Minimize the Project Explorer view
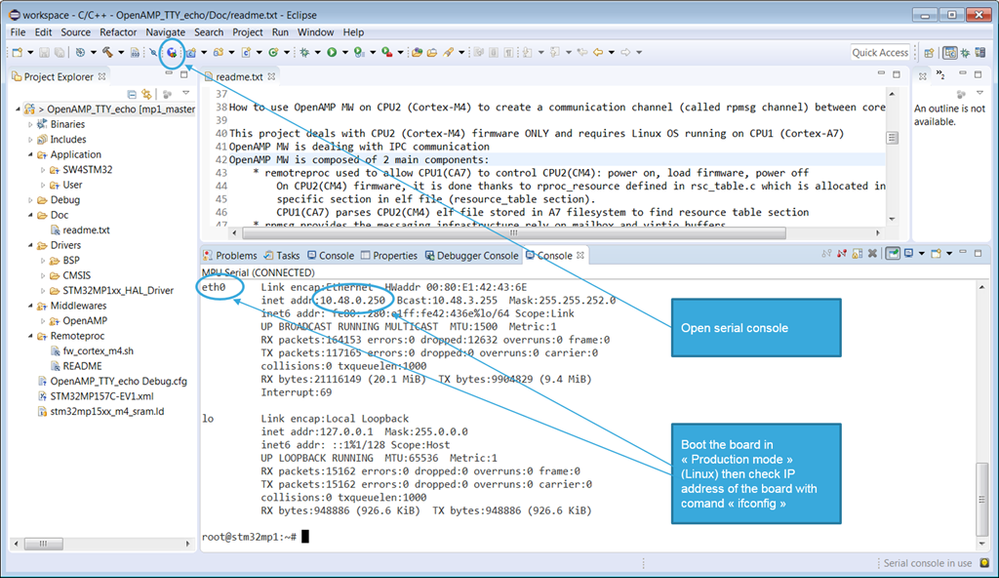Image resolution: width=999 pixels, height=578 pixels. click(169, 75)
